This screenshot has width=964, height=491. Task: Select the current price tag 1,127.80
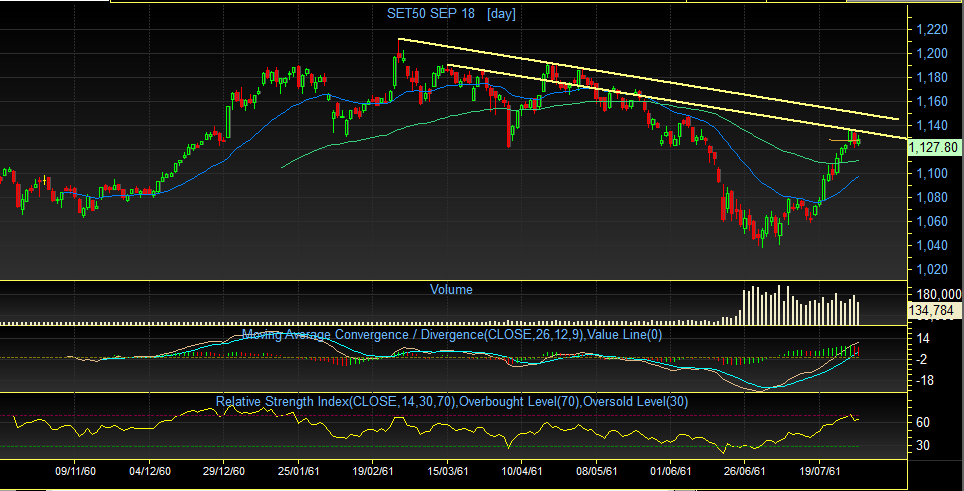coord(933,147)
